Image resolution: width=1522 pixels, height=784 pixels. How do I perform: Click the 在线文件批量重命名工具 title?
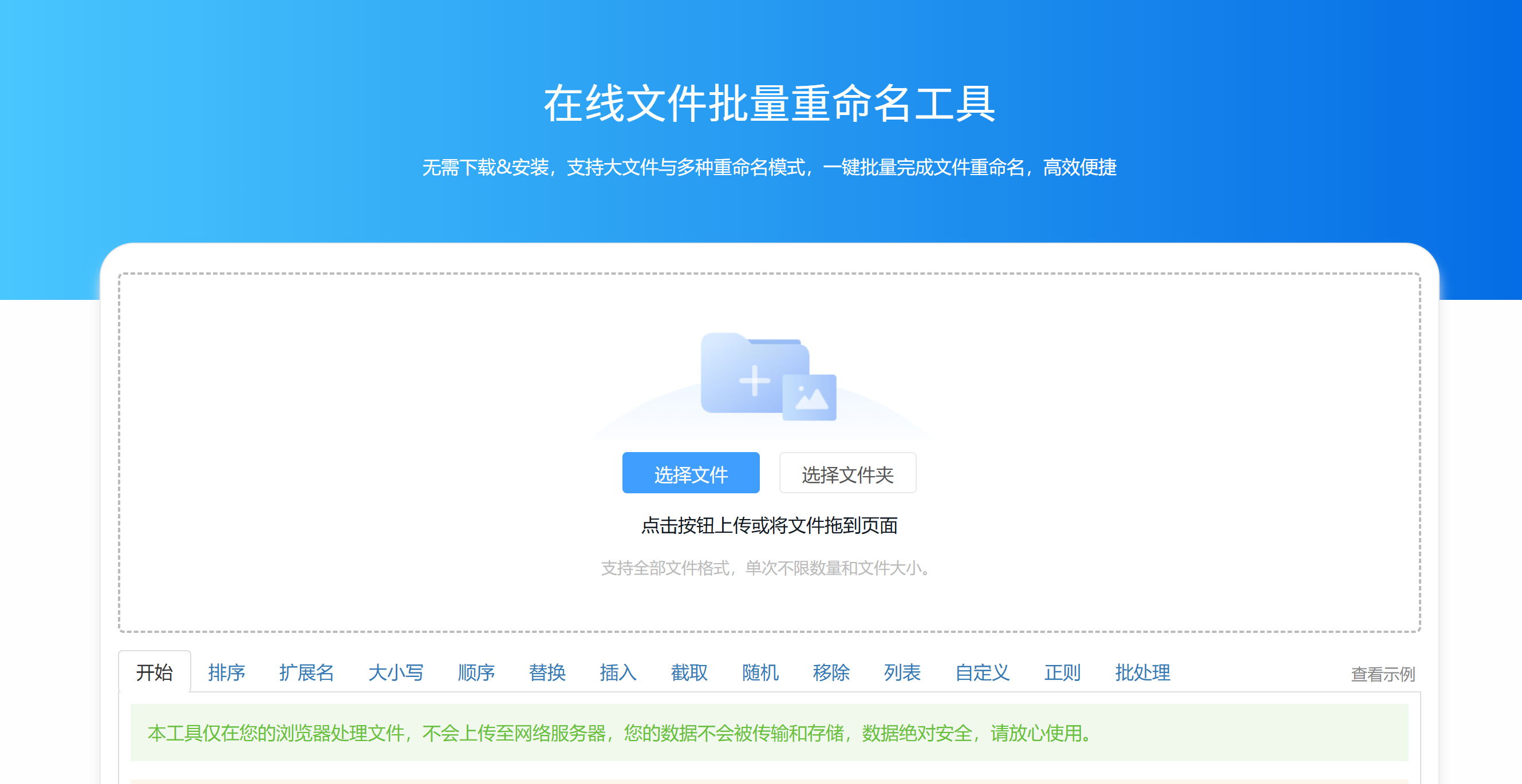click(x=769, y=104)
